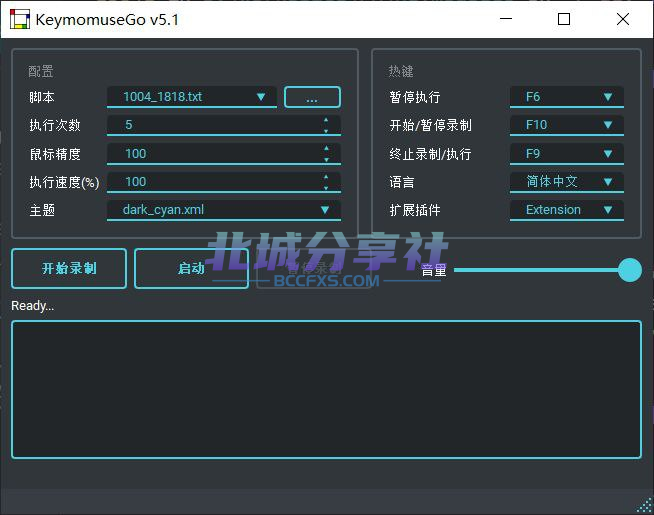The width and height of the screenshot is (654, 515).
Task: Open the theme dropdown dark_cyan.xml
Action: 224,210
